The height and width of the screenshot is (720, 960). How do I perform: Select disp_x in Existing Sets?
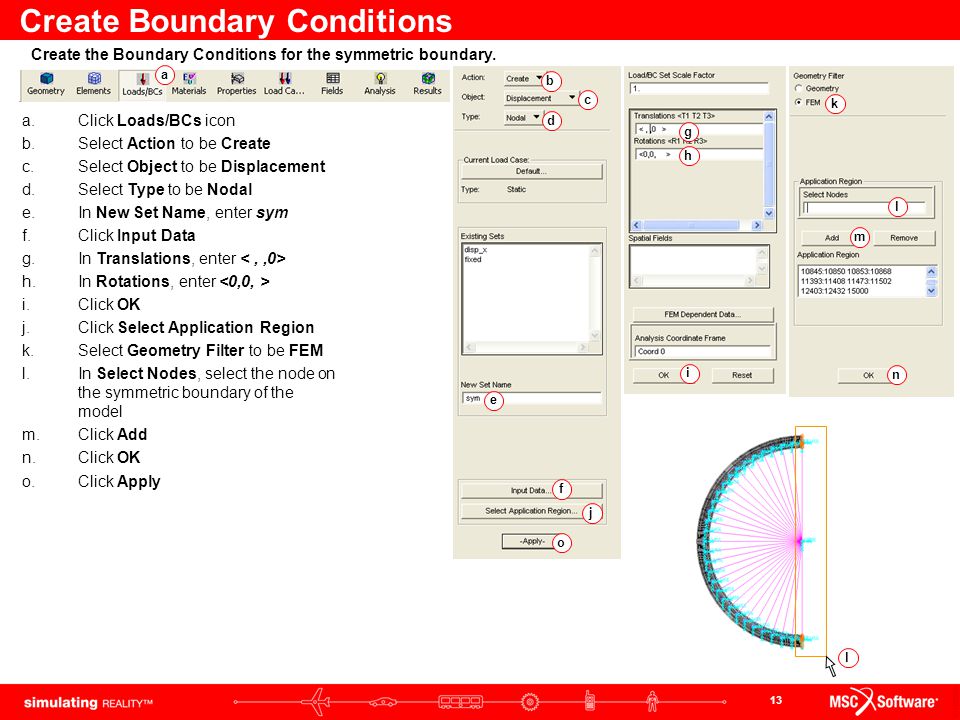476,250
